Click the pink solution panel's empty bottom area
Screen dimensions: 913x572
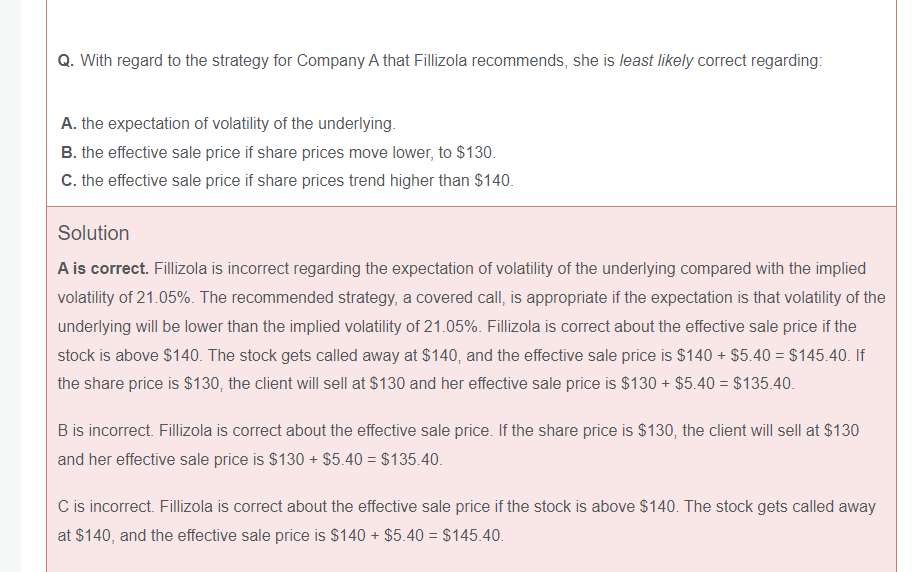[x=470, y=560]
